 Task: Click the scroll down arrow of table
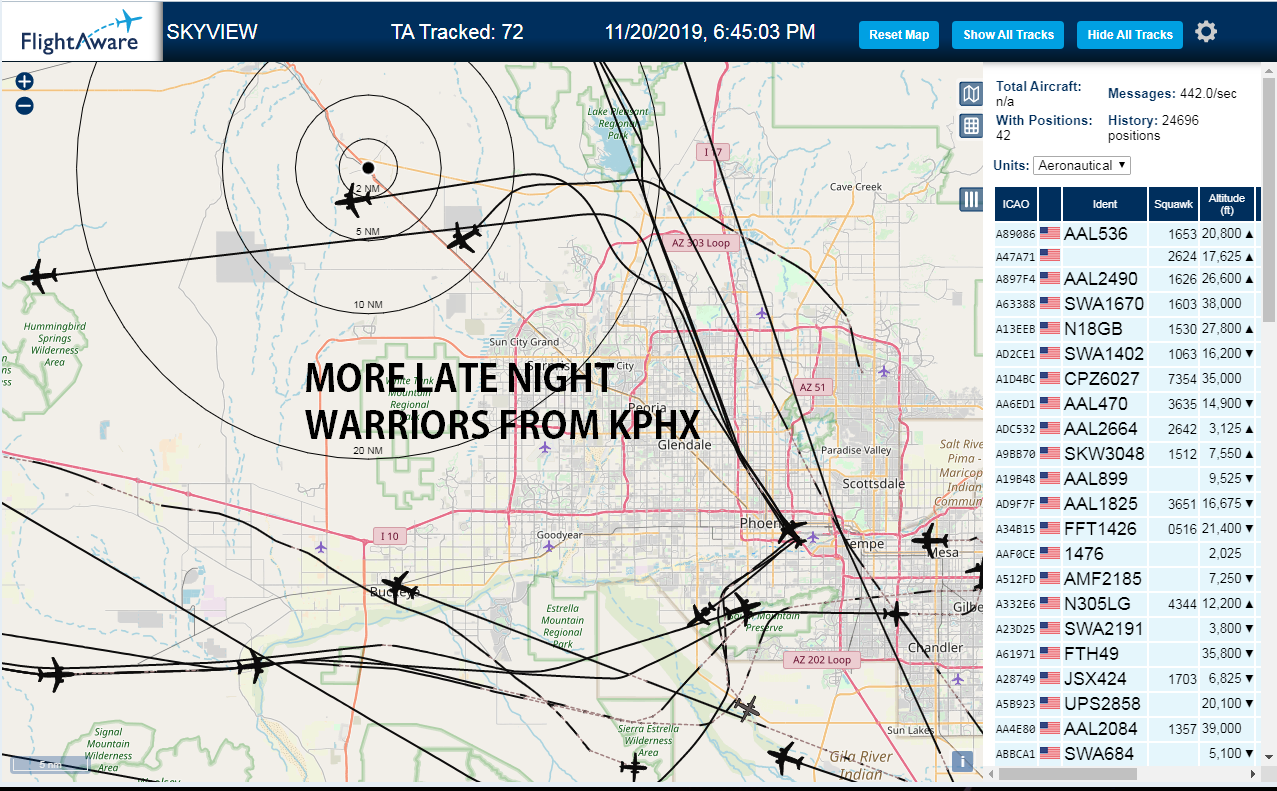coord(1268,757)
